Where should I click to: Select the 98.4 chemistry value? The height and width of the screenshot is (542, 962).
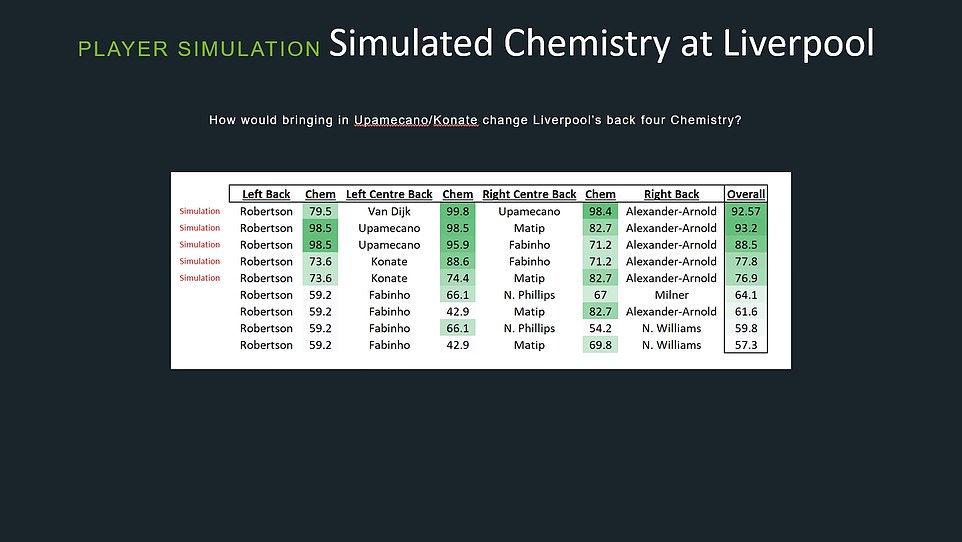click(x=600, y=211)
